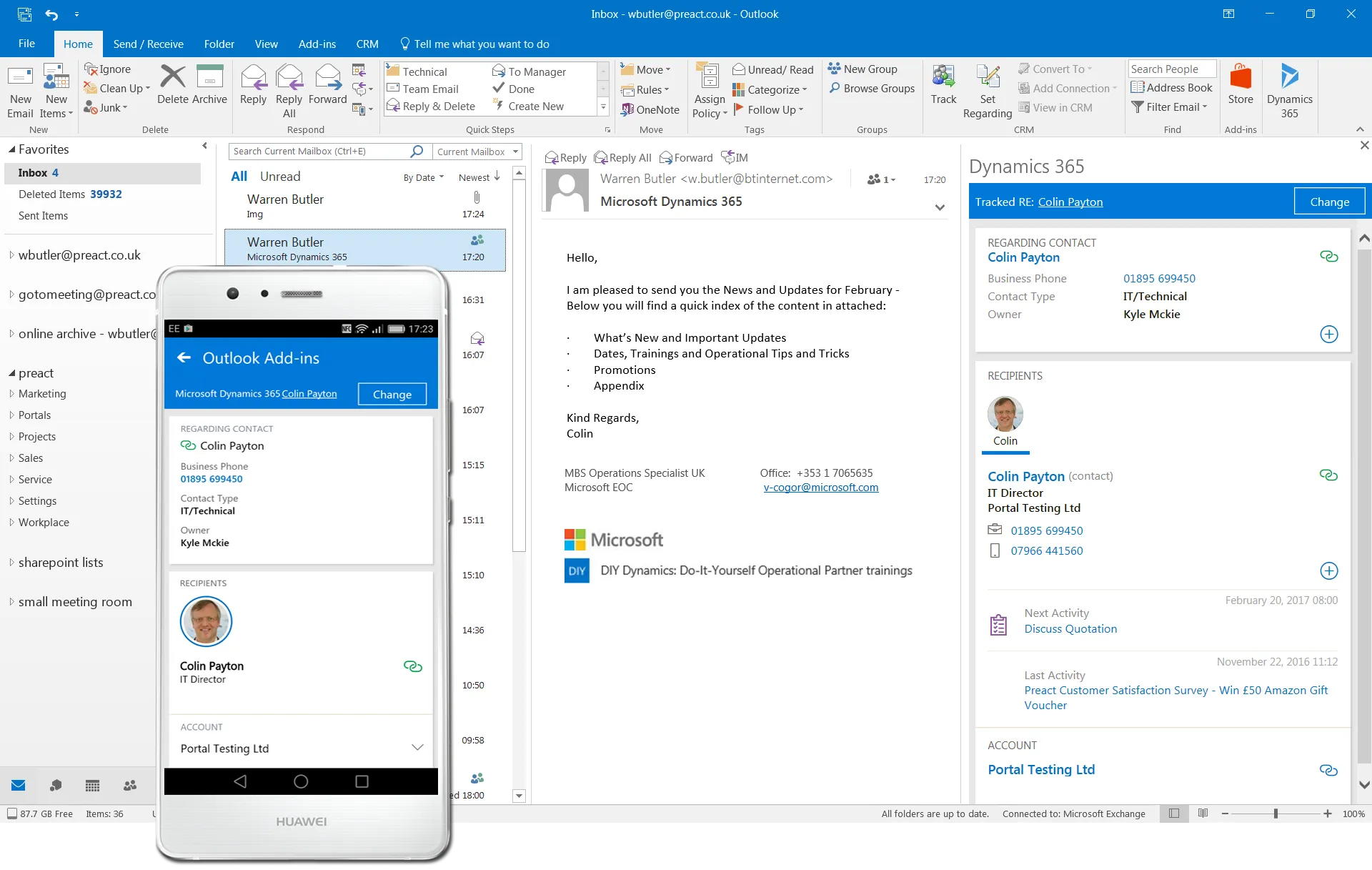Switch to Mail view in navigation bar
1372x870 pixels.
[19, 785]
